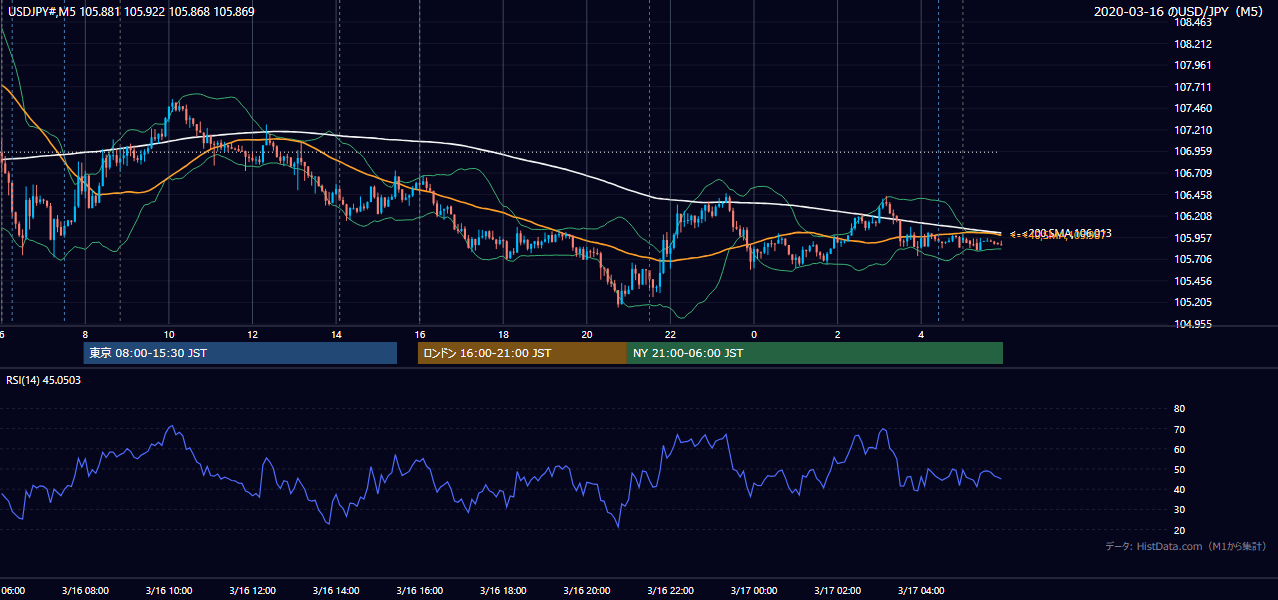Image resolution: width=1278 pixels, height=600 pixels.
Task: Click the RSI scale value 80
Action: tap(1179, 409)
